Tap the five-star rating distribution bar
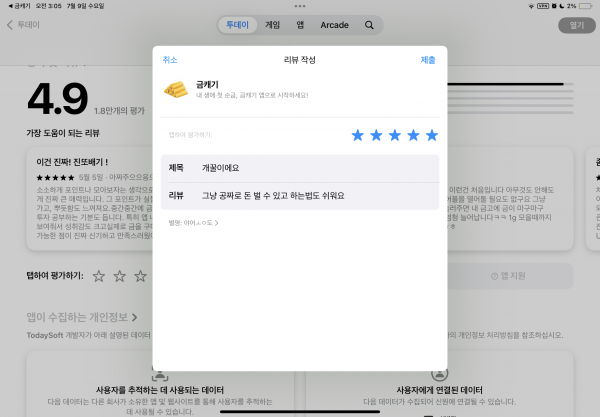Screen dimensions: 600x417 pyautogui.click(x=510, y=84)
